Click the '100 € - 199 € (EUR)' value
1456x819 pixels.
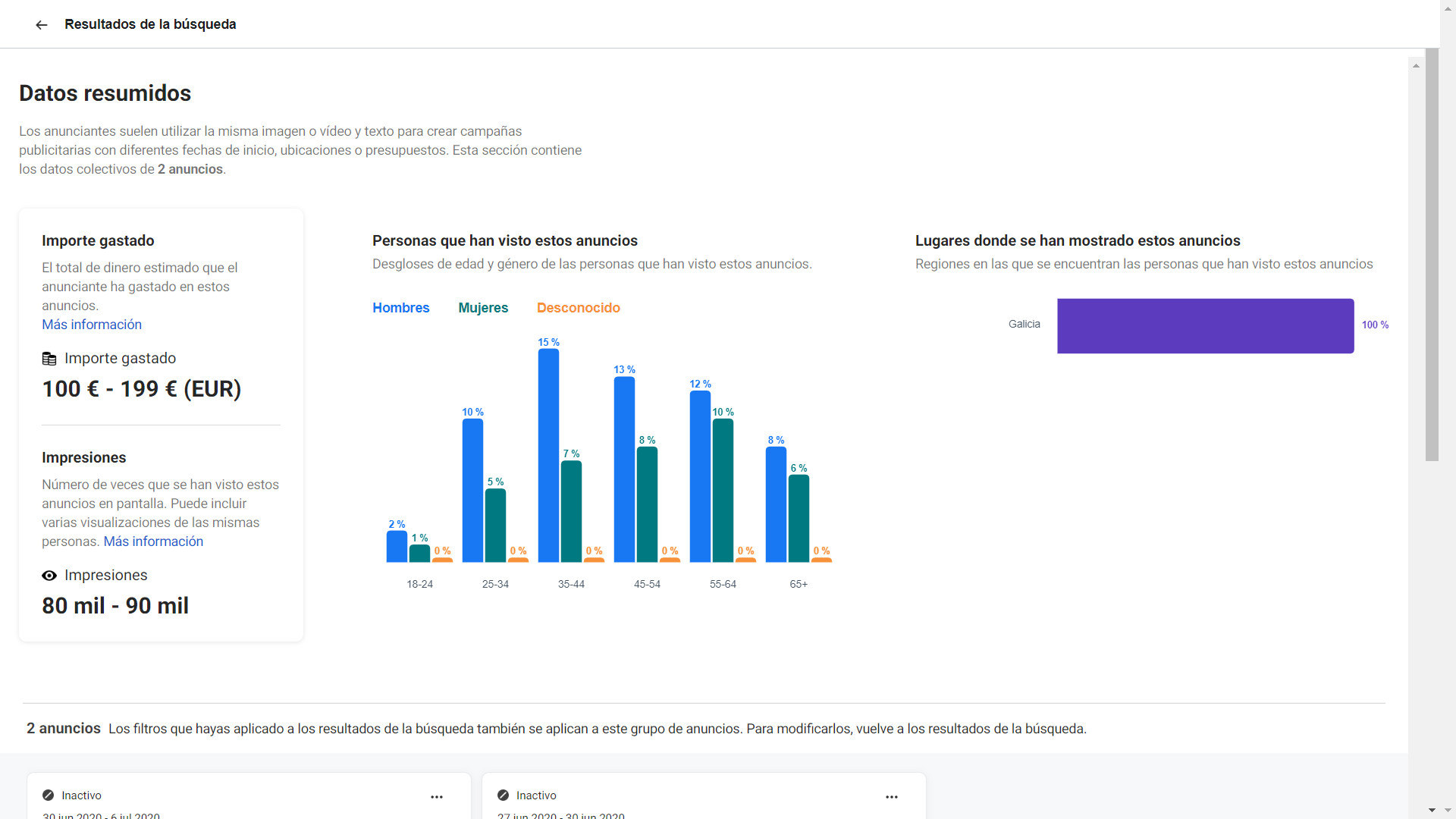pyautogui.click(x=142, y=389)
